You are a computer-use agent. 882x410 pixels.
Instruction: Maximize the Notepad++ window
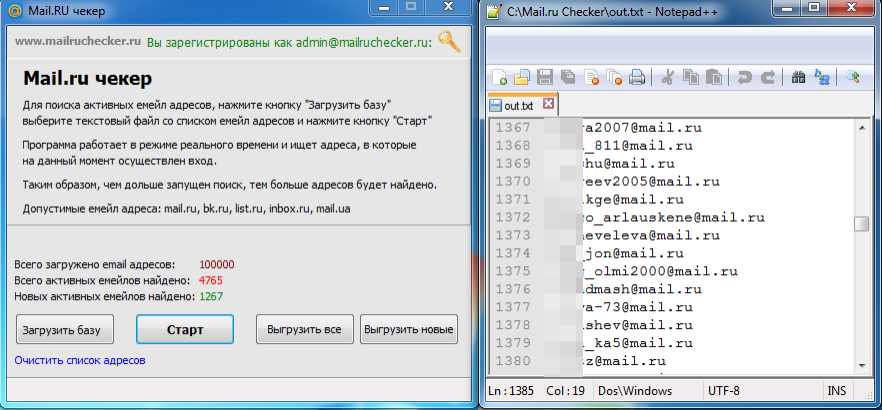coord(813,7)
